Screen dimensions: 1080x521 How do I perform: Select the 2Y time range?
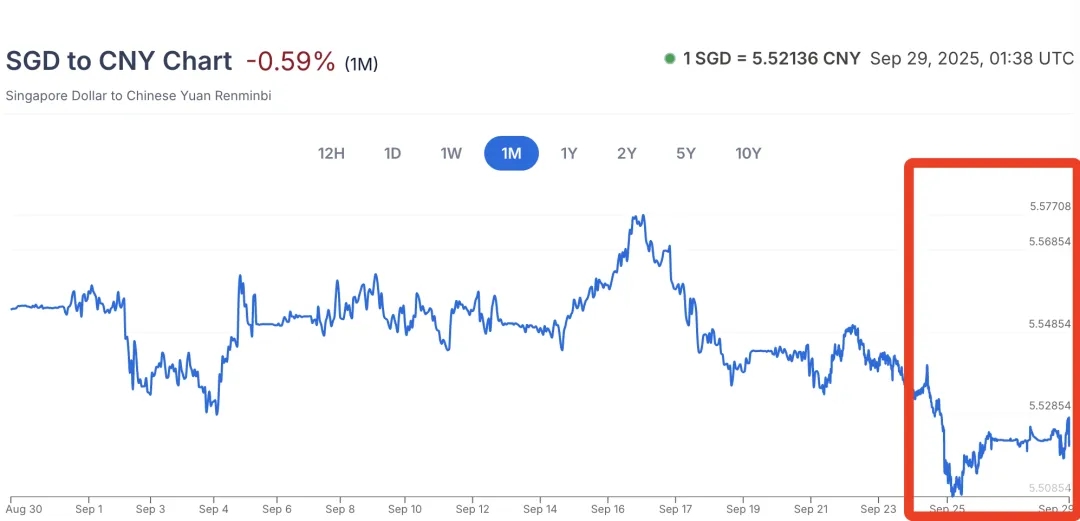pos(627,153)
